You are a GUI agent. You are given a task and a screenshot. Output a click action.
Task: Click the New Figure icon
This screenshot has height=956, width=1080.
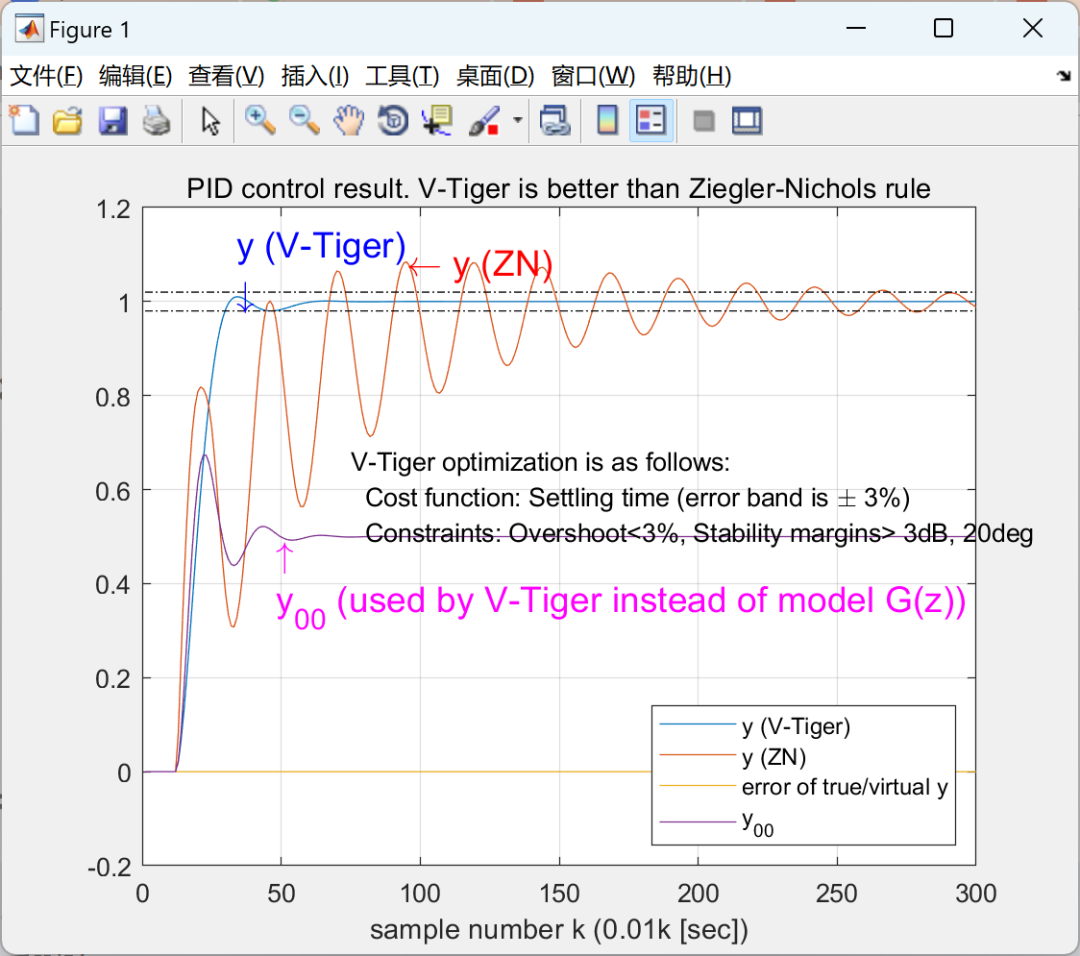pyautogui.click(x=24, y=121)
